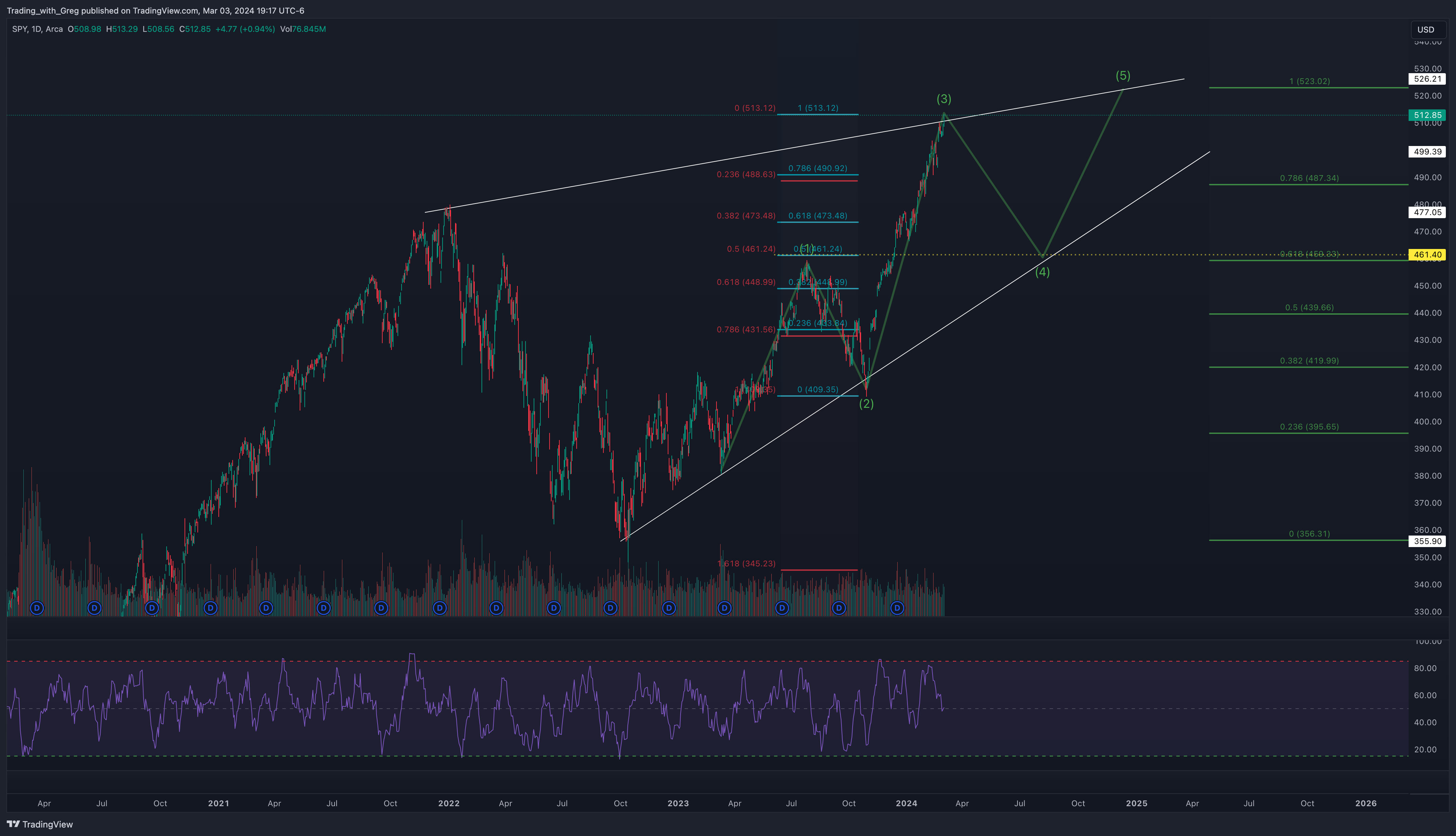The width and height of the screenshot is (1456, 836).
Task: Click the red '0 (513.12)' retracement label
Action: point(755,108)
